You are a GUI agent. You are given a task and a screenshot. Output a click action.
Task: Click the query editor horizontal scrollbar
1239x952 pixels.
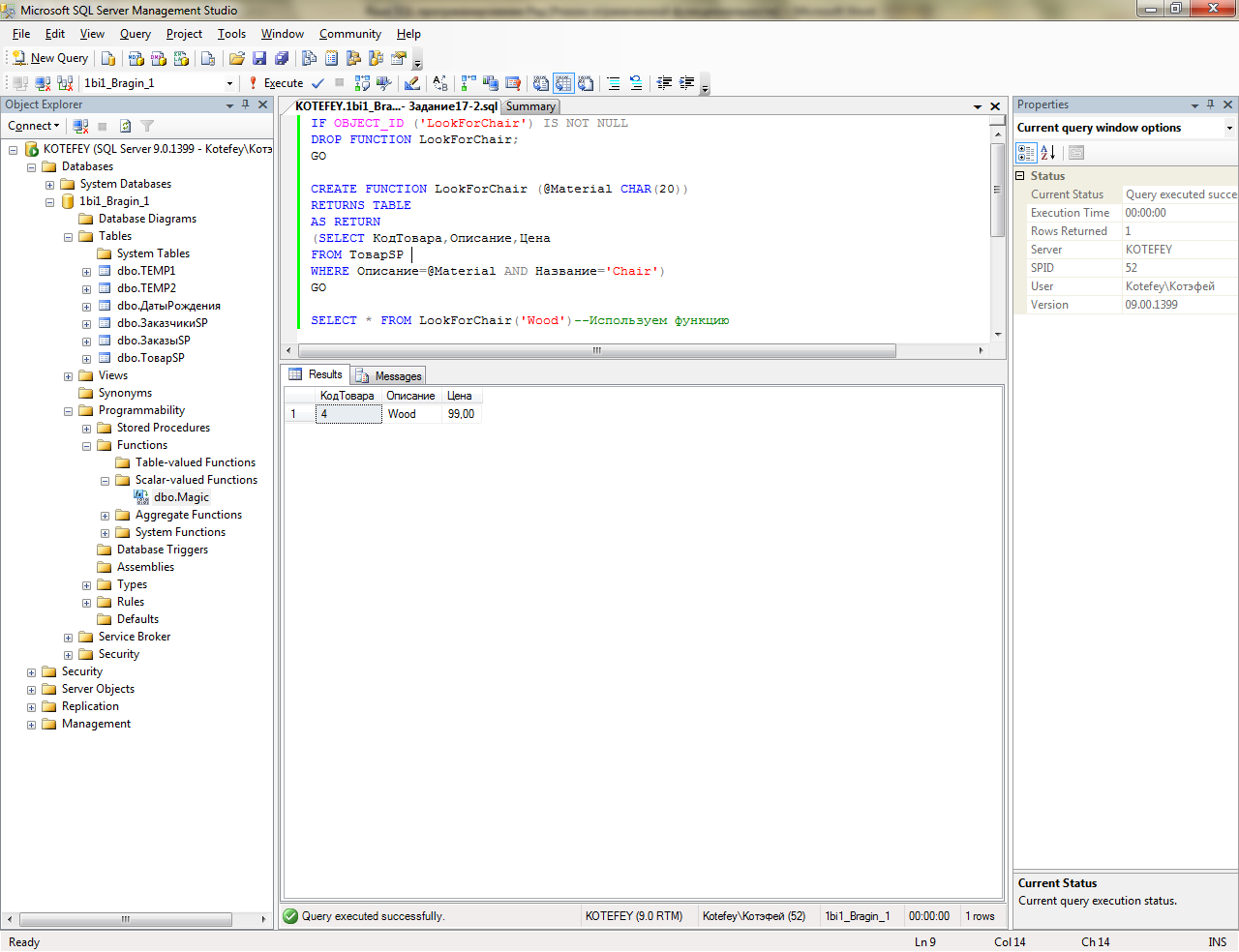[x=596, y=350]
